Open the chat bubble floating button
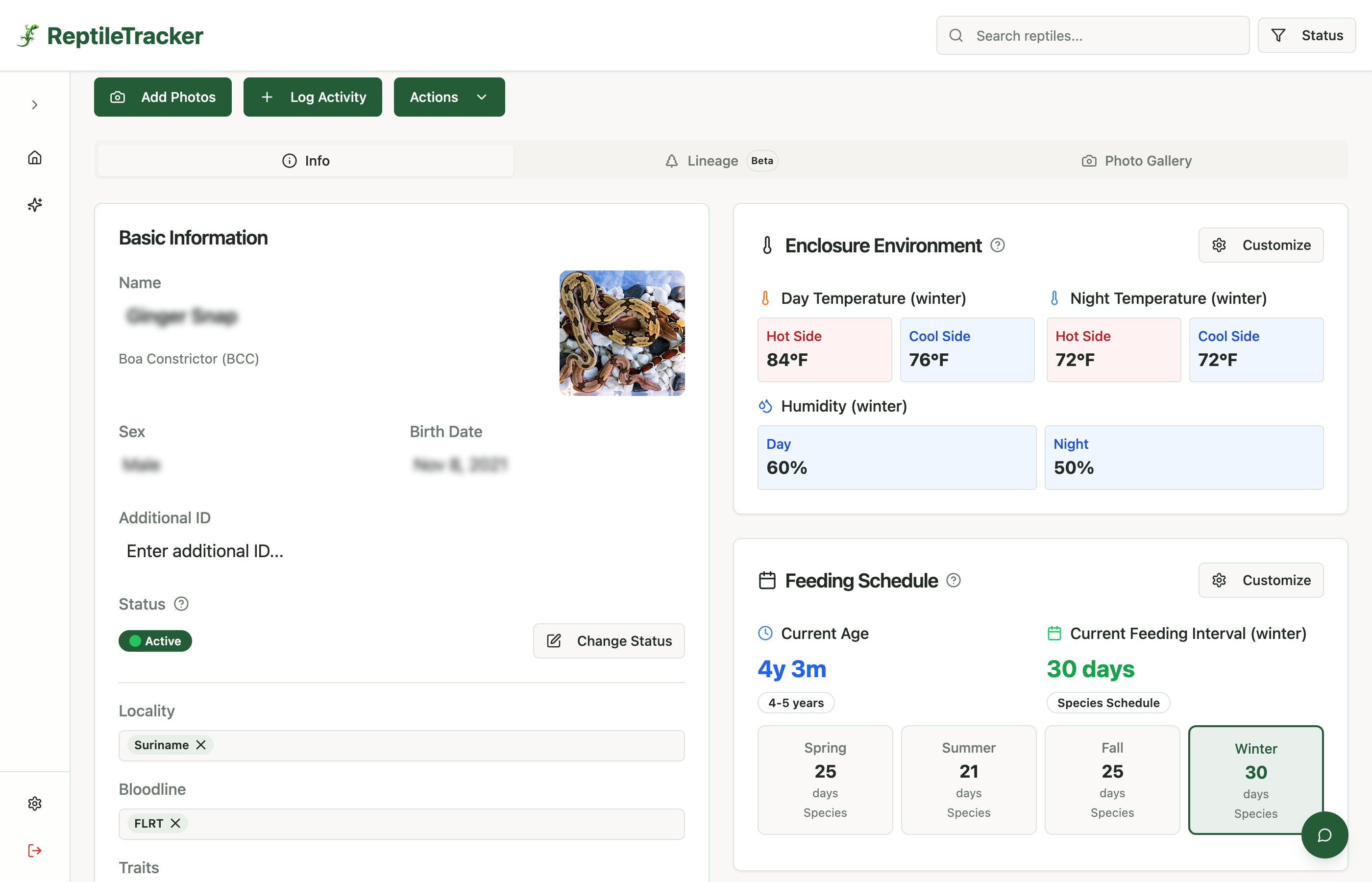Screen dimensions: 1372x882 (1324, 835)
